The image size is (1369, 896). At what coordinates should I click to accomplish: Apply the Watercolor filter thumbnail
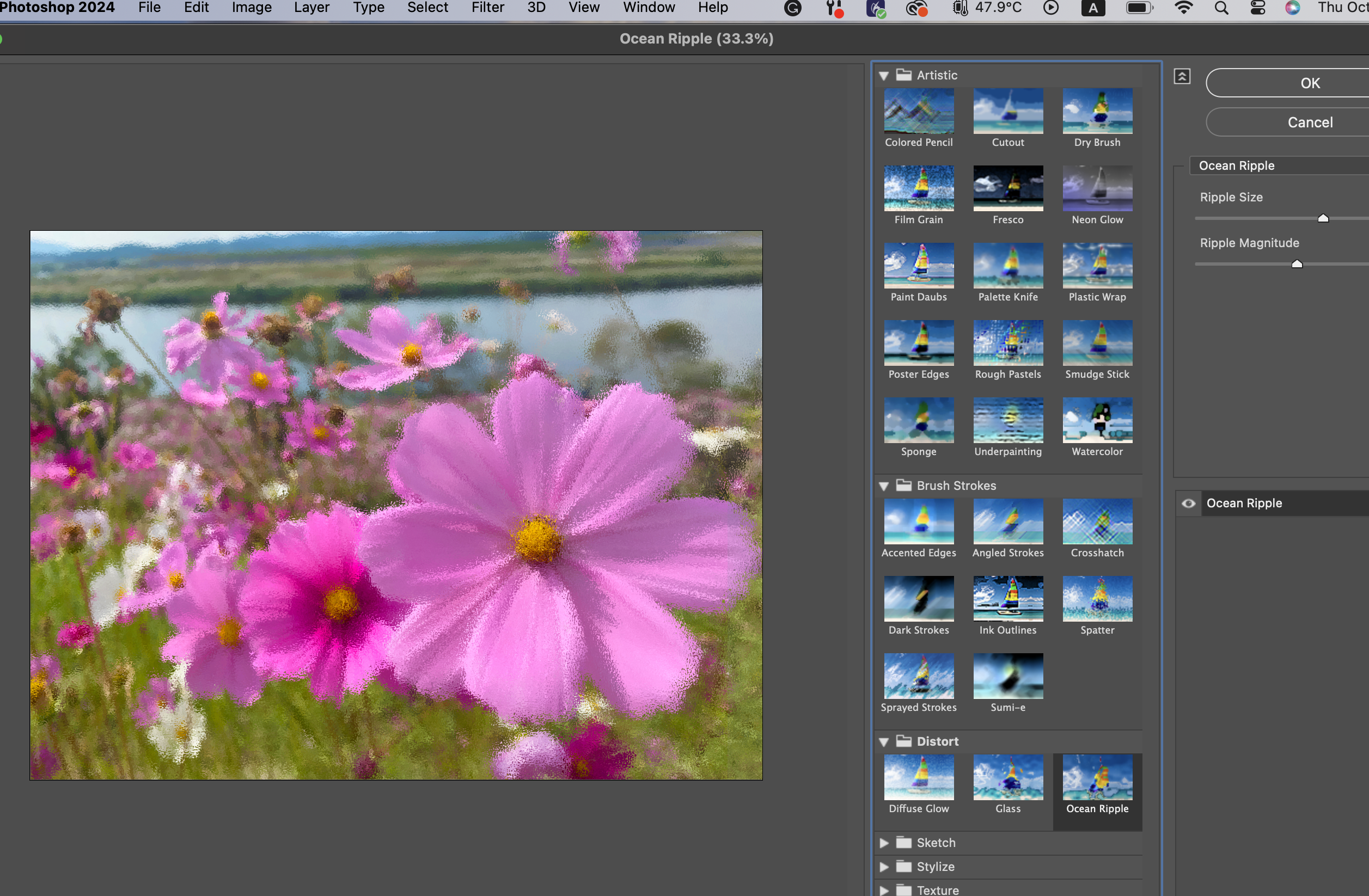(x=1097, y=420)
